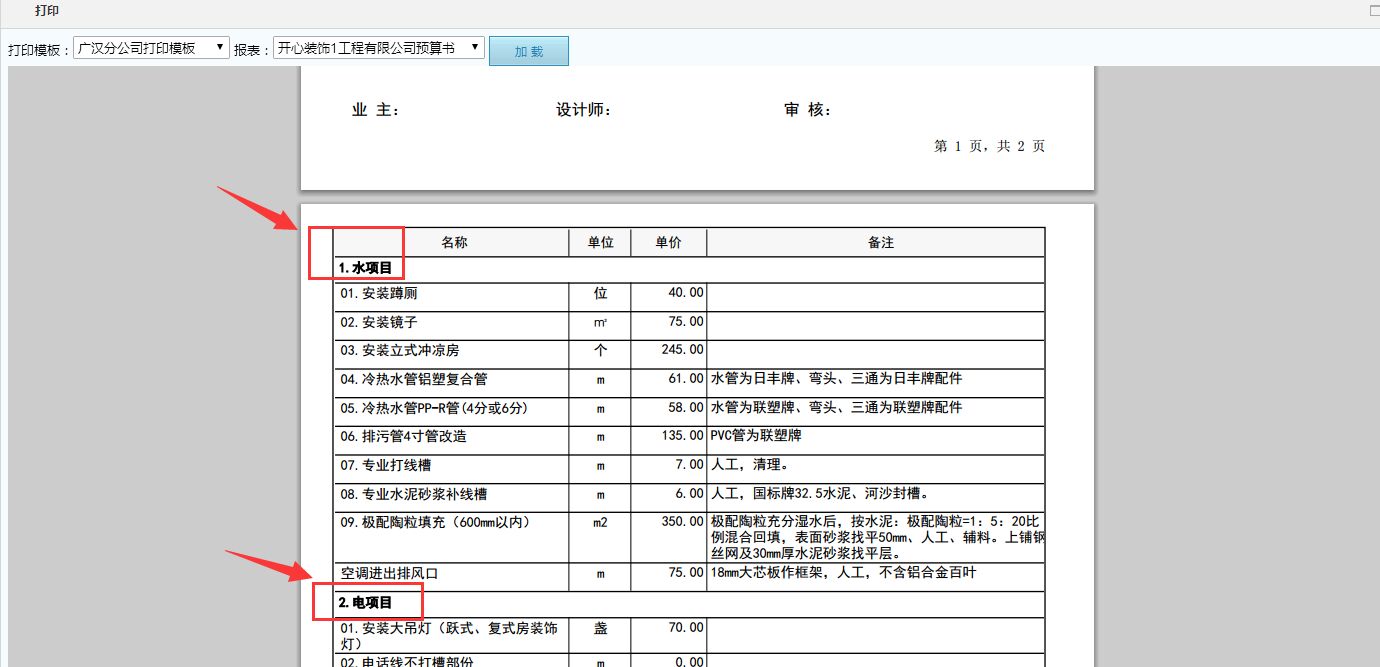Screen dimensions: 1380x667
Task: Select the 开心装饰1工程有限公司预算书 report option
Action: (x=376, y=46)
